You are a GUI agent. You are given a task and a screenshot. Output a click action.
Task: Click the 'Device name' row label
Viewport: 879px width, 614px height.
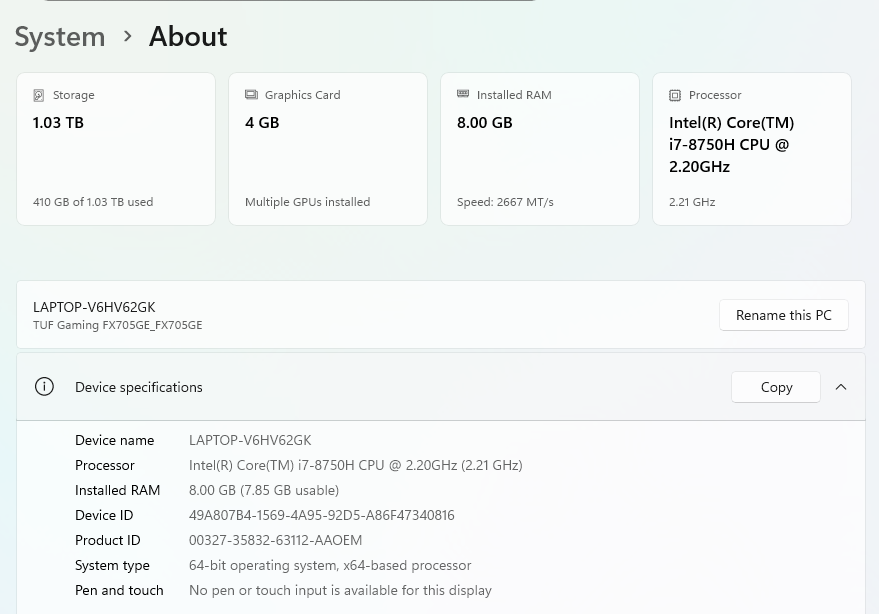(x=114, y=440)
